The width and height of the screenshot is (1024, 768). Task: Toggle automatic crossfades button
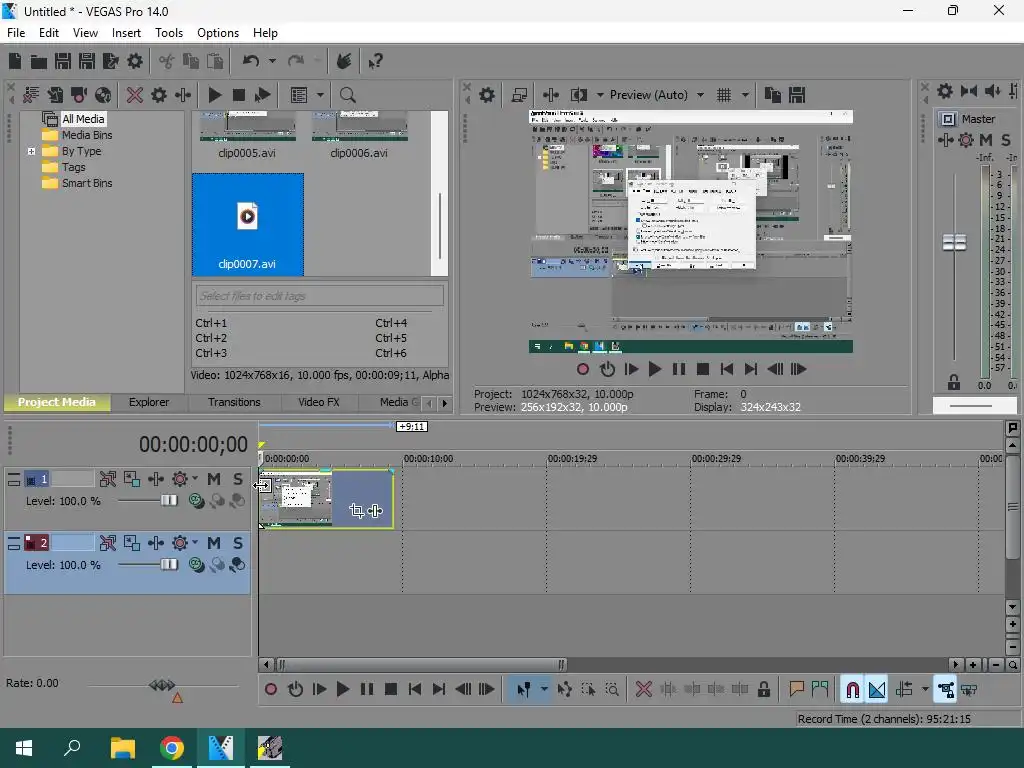(877, 690)
